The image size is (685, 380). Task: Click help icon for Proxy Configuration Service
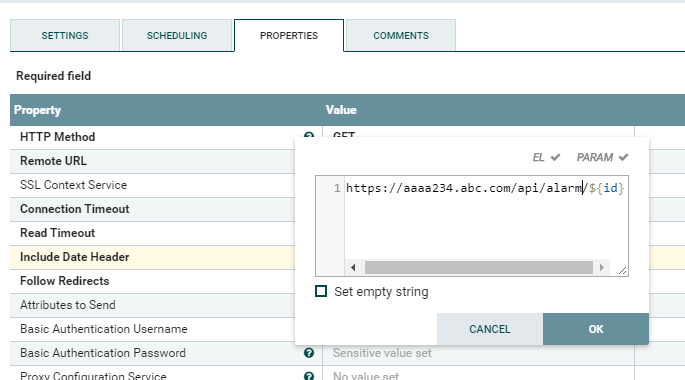(309, 376)
